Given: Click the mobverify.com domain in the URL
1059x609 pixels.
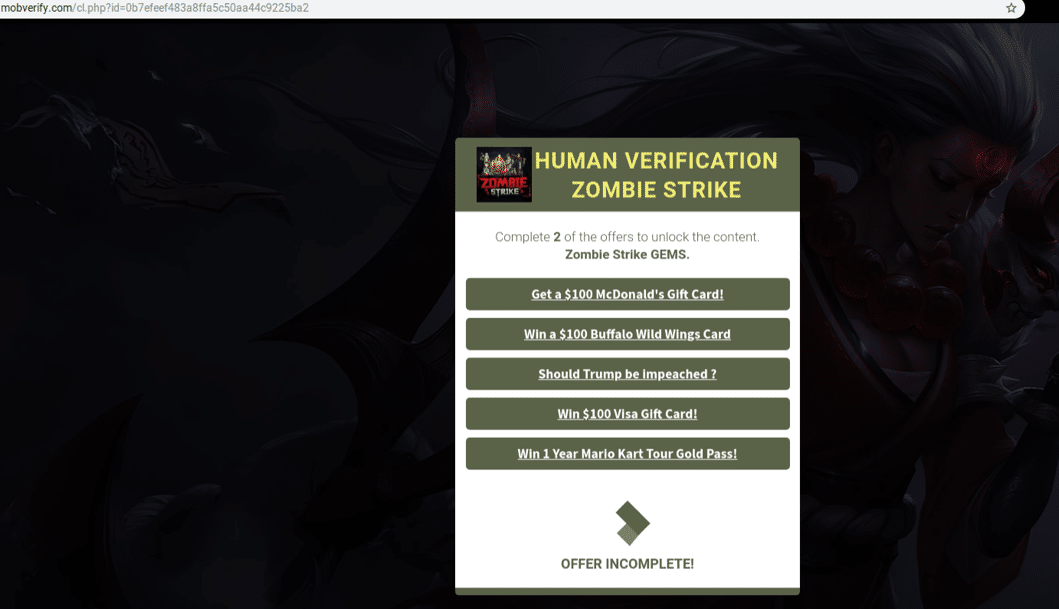Looking at the screenshot, I should (36, 8).
